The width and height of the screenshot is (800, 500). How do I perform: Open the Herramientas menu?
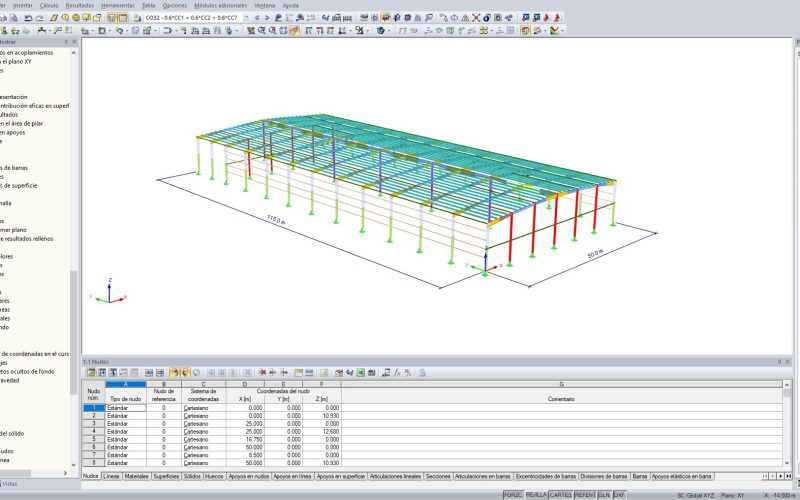click(x=118, y=6)
